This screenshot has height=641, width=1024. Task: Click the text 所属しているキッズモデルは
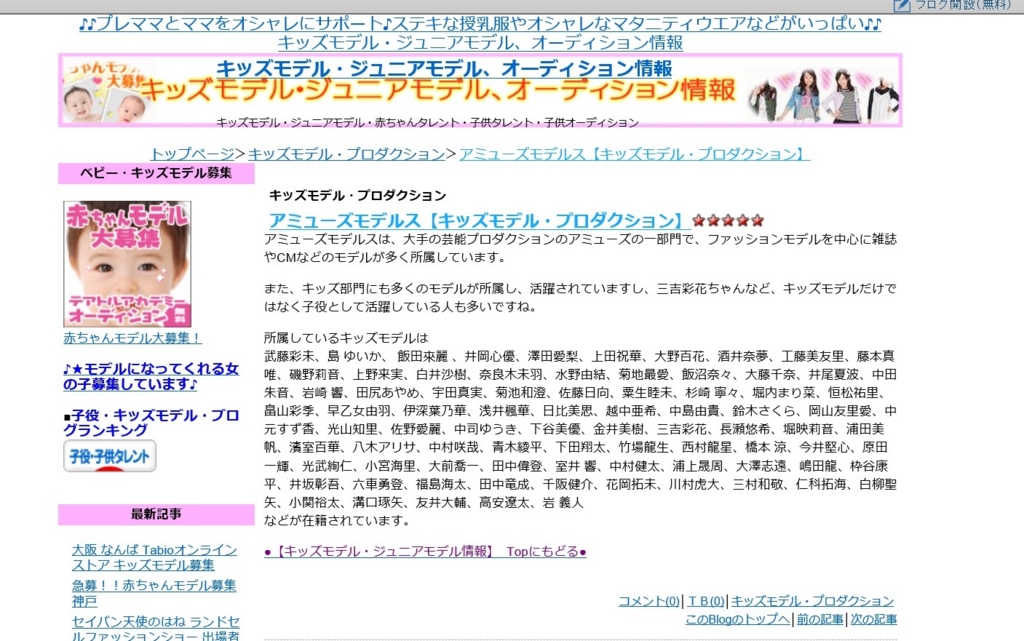tap(346, 338)
